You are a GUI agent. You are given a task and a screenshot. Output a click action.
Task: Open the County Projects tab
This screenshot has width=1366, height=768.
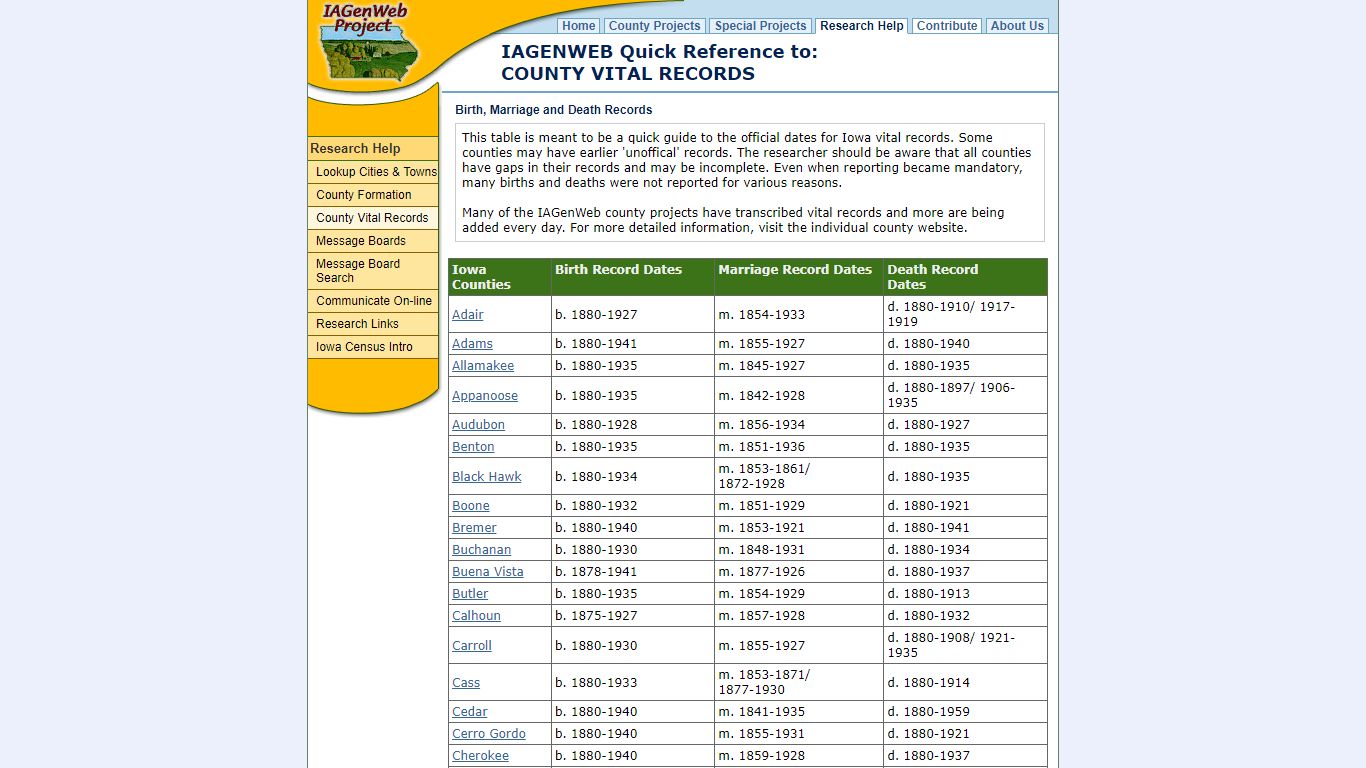point(655,26)
